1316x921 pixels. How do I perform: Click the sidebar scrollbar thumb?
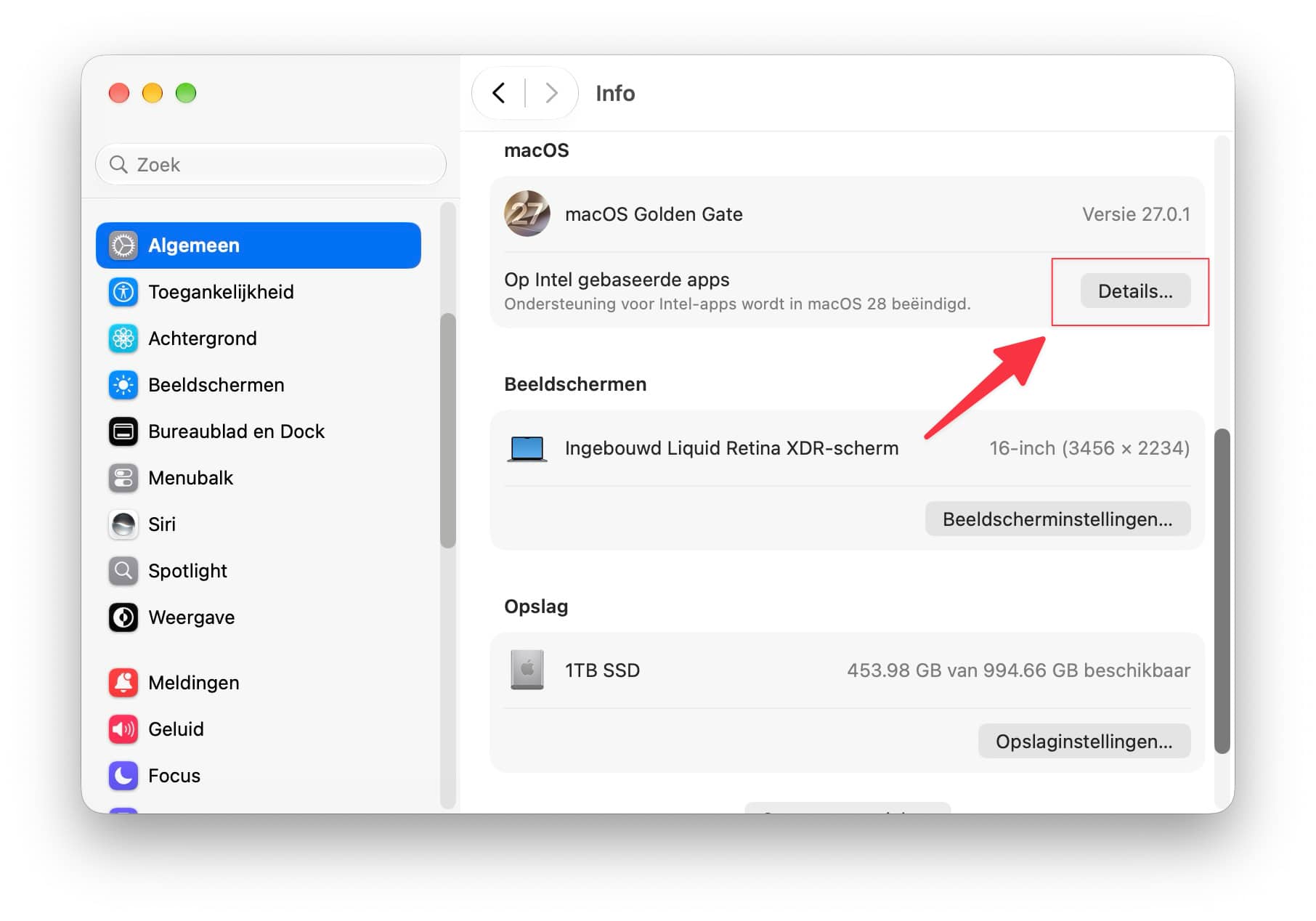point(448,430)
